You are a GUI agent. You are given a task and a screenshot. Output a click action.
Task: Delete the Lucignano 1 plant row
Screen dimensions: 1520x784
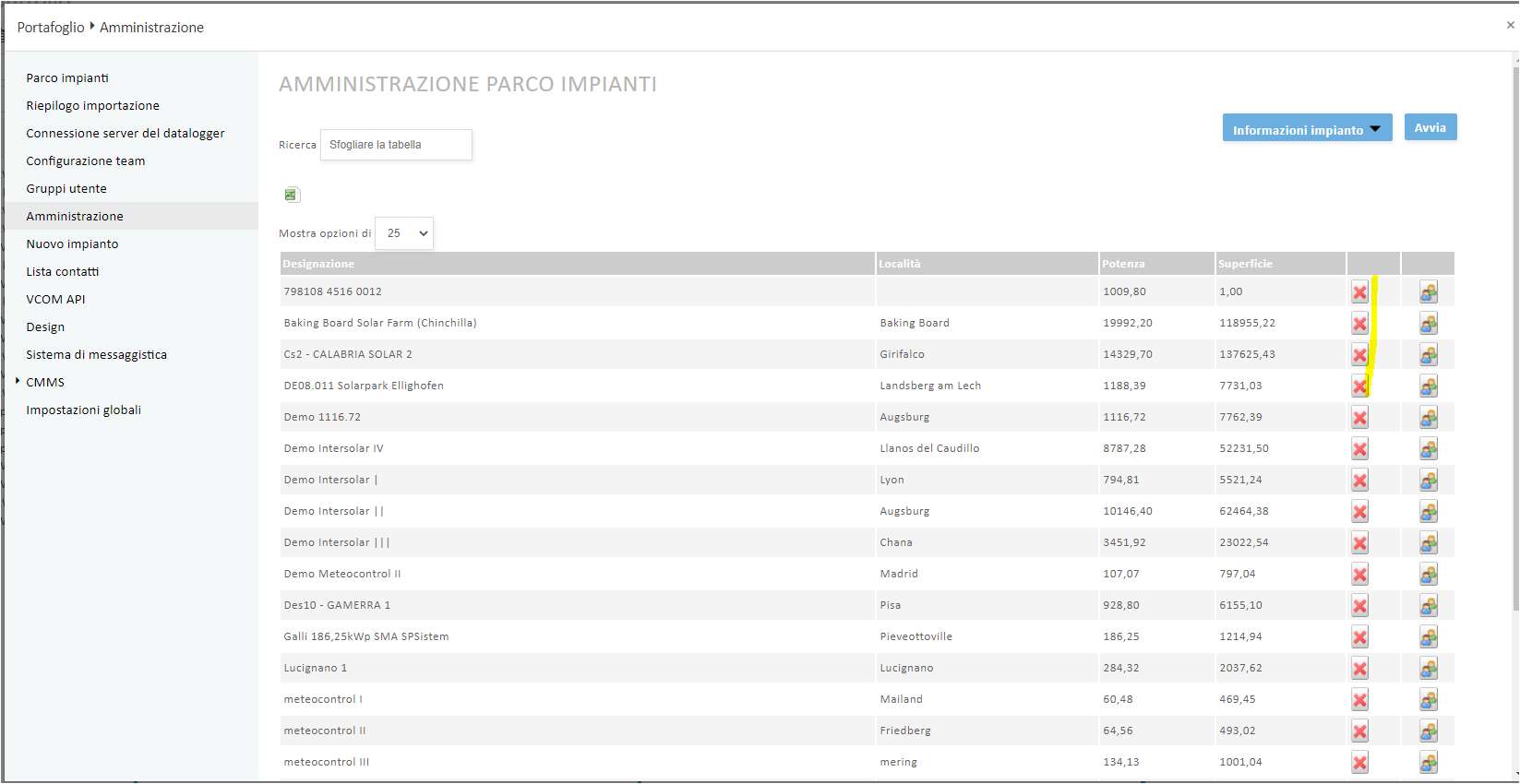(1359, 669)
